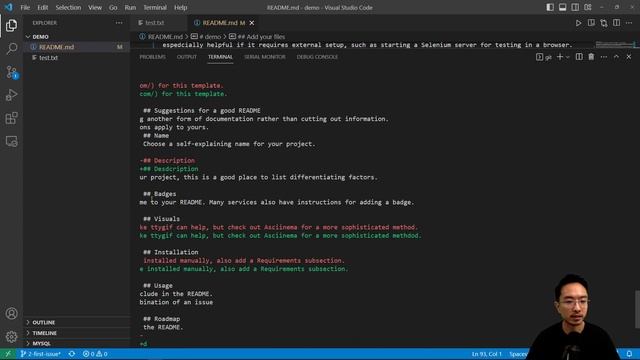Open the Remote Explorer view

point(11,141)
